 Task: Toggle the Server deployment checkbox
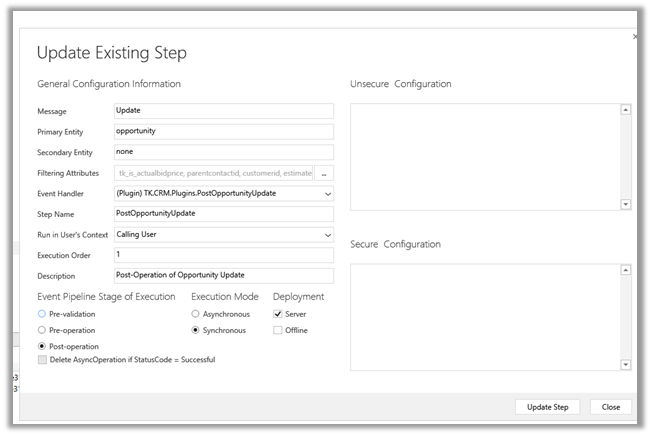(x=278, y=314)
